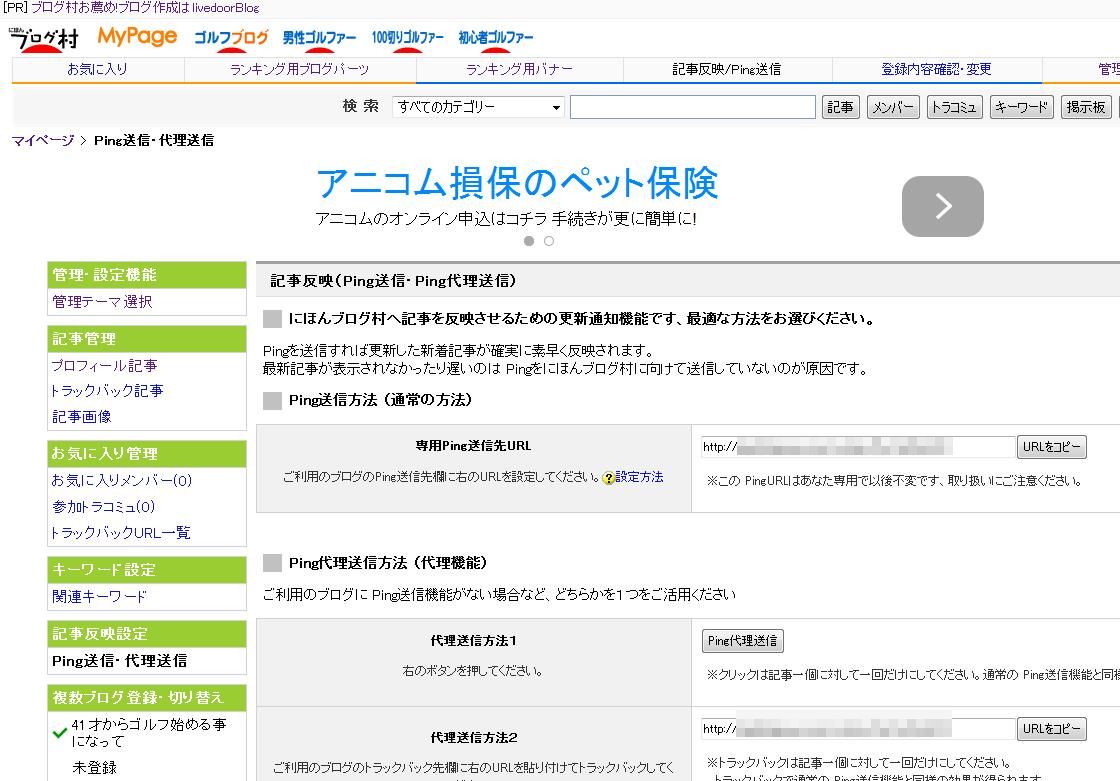
Task: Copy the 専用Ping送信先URL with URLをコピー
Action: click(1051, 447)
